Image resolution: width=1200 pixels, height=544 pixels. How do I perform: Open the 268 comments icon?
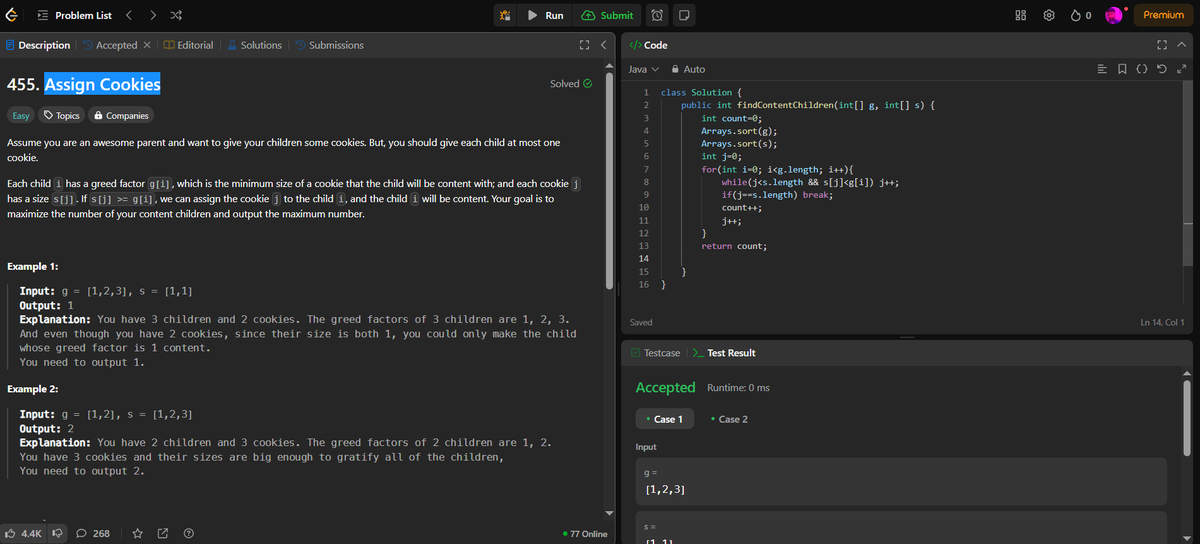point(93,533)
